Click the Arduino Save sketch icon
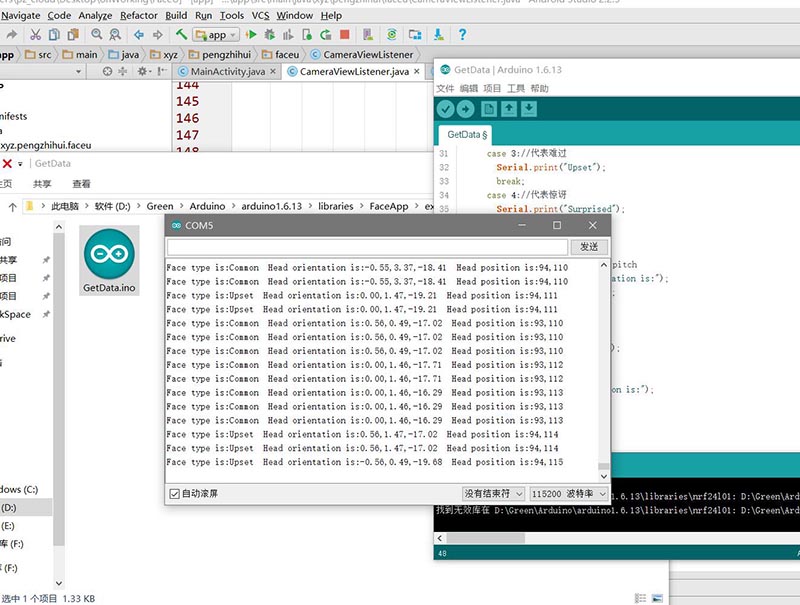Image resolution: width=800 pixels, height=605 pixels. pos(529,109)
